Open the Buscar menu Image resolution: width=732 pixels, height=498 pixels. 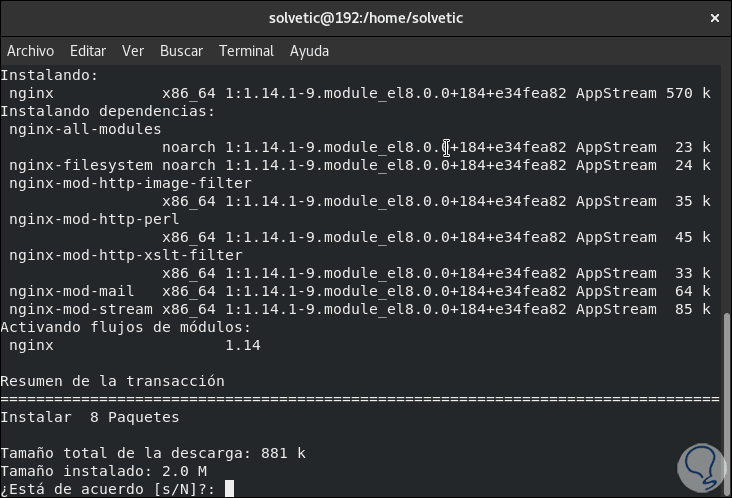(181, 51)
